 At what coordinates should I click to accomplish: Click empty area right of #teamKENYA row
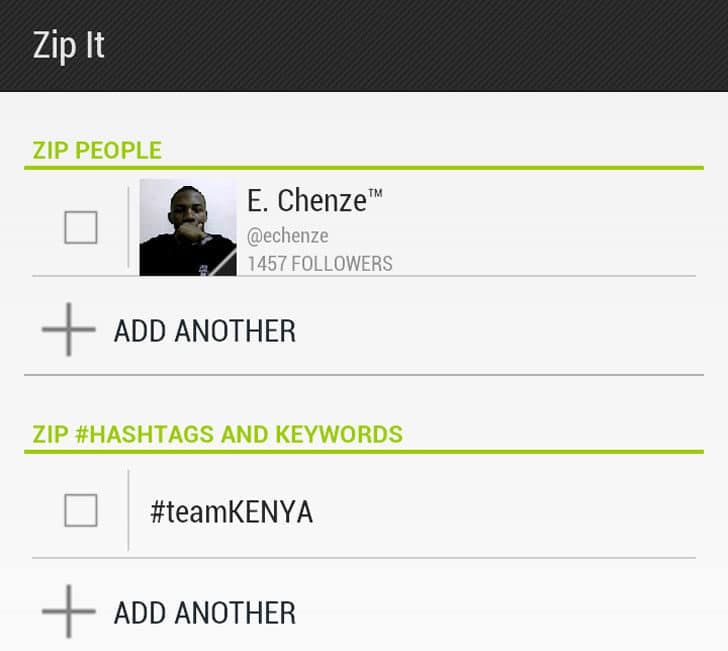click(x=506, y=511)
